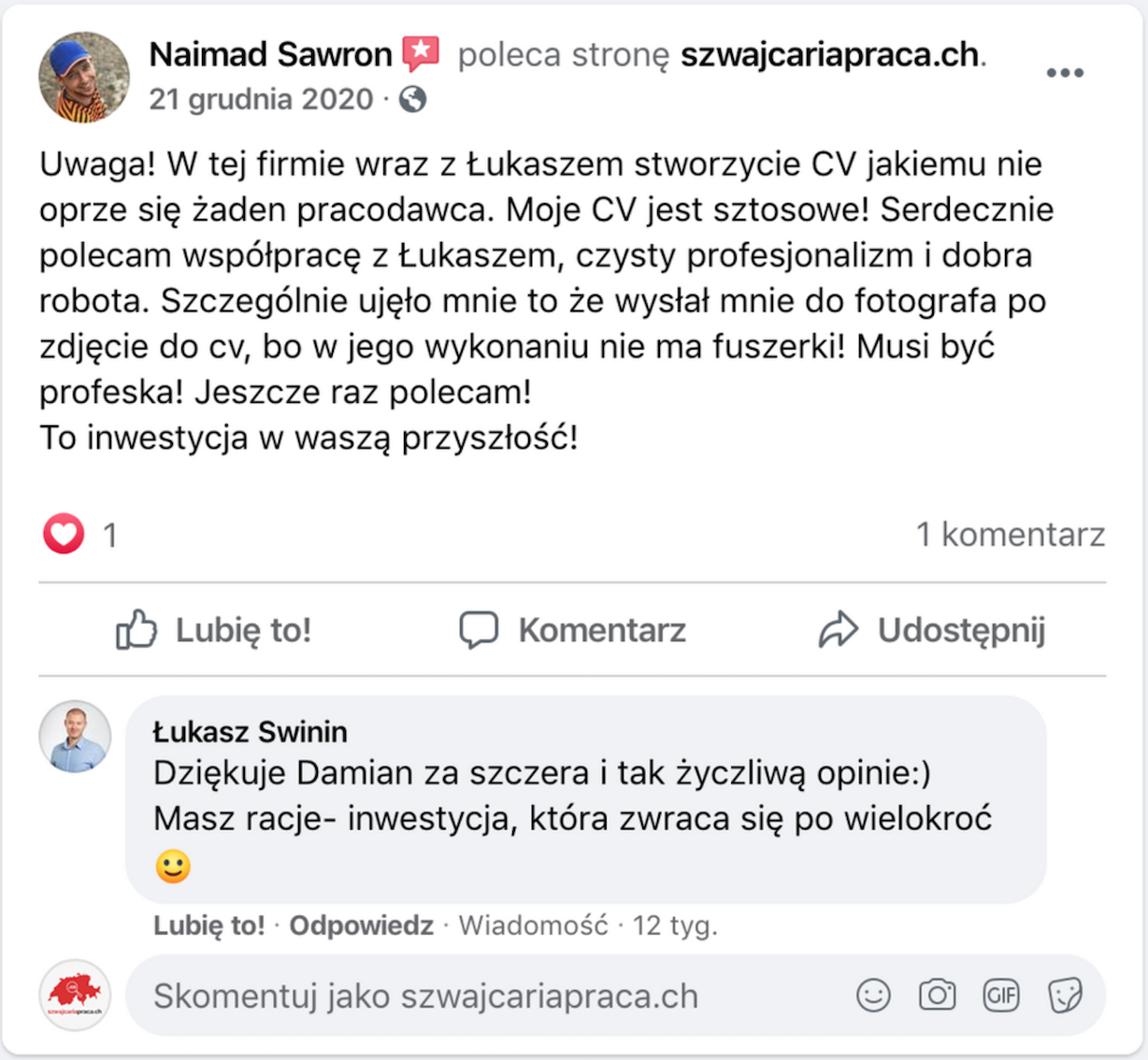Reply to the comment with Odpowiedz
The height and width of the screenshot is (1060, 1148).
click(x=361, y=925)
